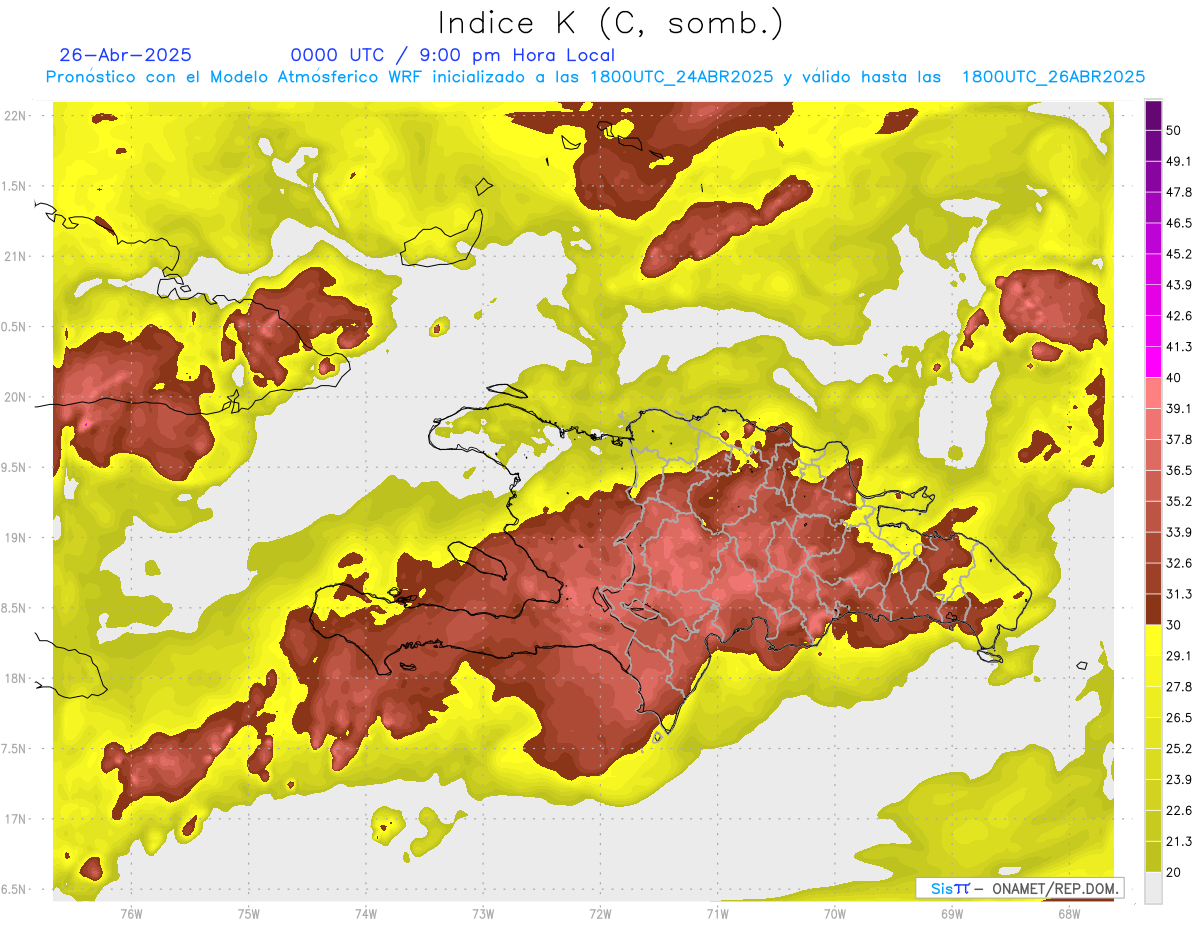1200x927 pixels.
Task: Click longitude axis label "73W"
Action: (x=483, y=914)
